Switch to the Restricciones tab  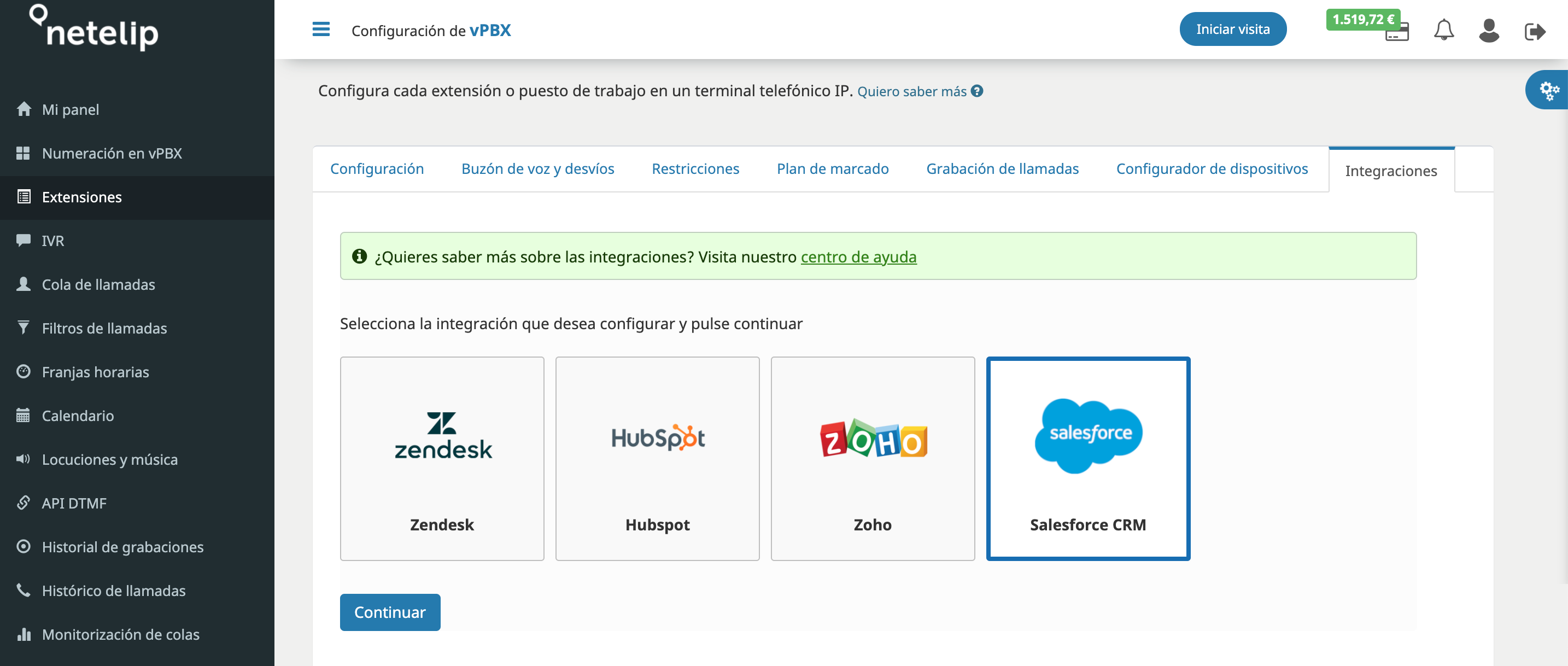coord(695,168)
